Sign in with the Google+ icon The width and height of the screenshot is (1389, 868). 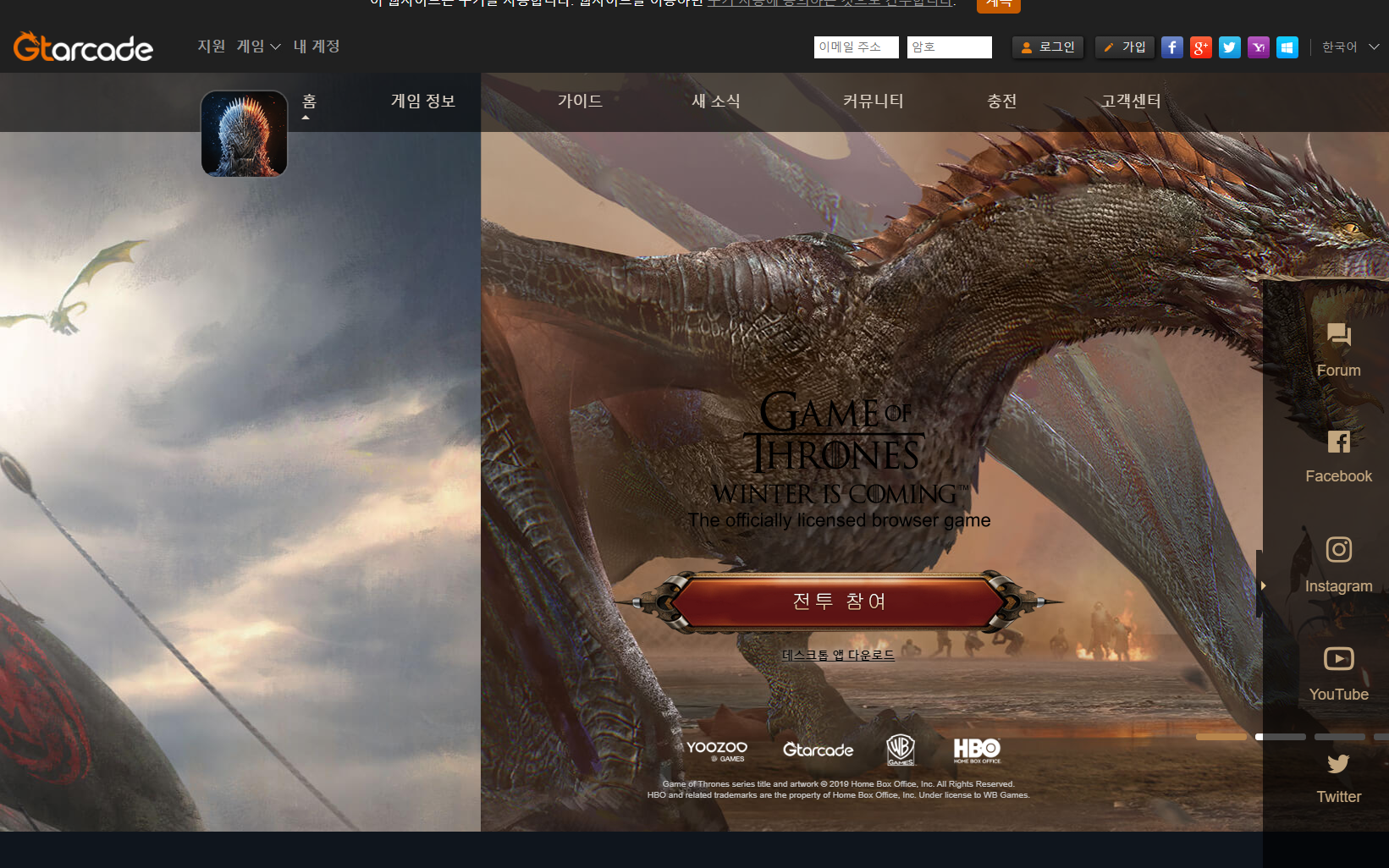pos(1201,47)
